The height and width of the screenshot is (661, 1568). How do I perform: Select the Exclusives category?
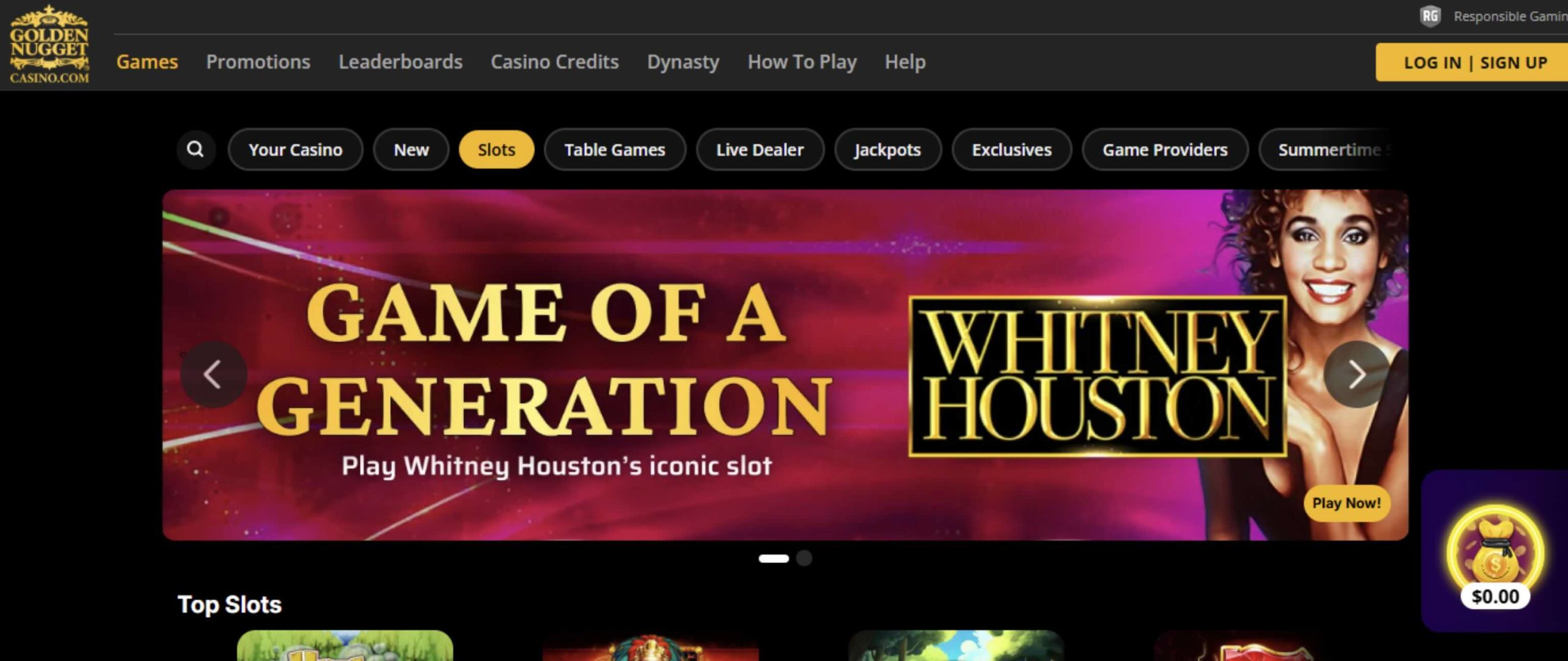1012,149
